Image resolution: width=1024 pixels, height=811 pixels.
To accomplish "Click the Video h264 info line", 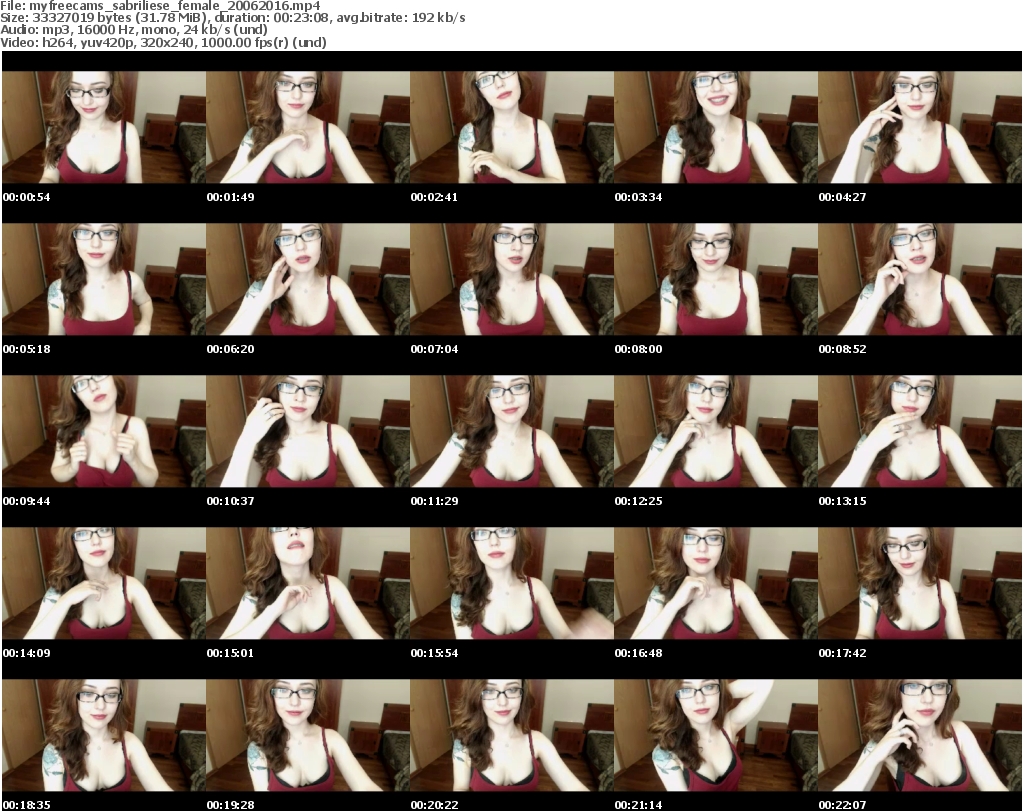I will point(163,42).
